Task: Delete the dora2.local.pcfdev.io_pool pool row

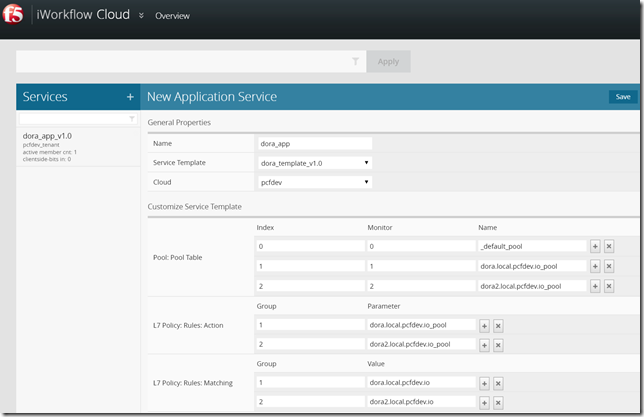Action: (x=609, y=286)
